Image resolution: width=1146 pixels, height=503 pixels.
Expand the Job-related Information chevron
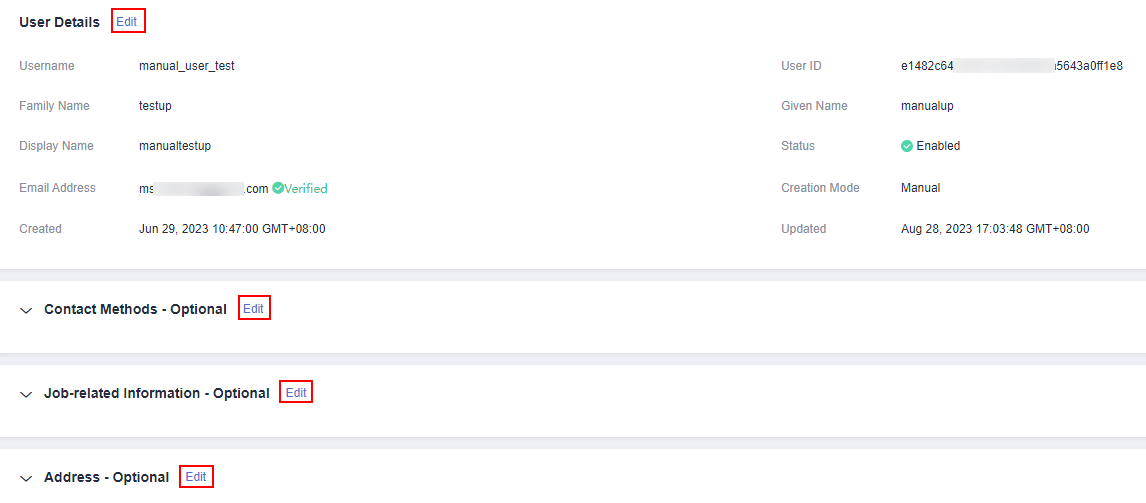[x=26, y=394]
